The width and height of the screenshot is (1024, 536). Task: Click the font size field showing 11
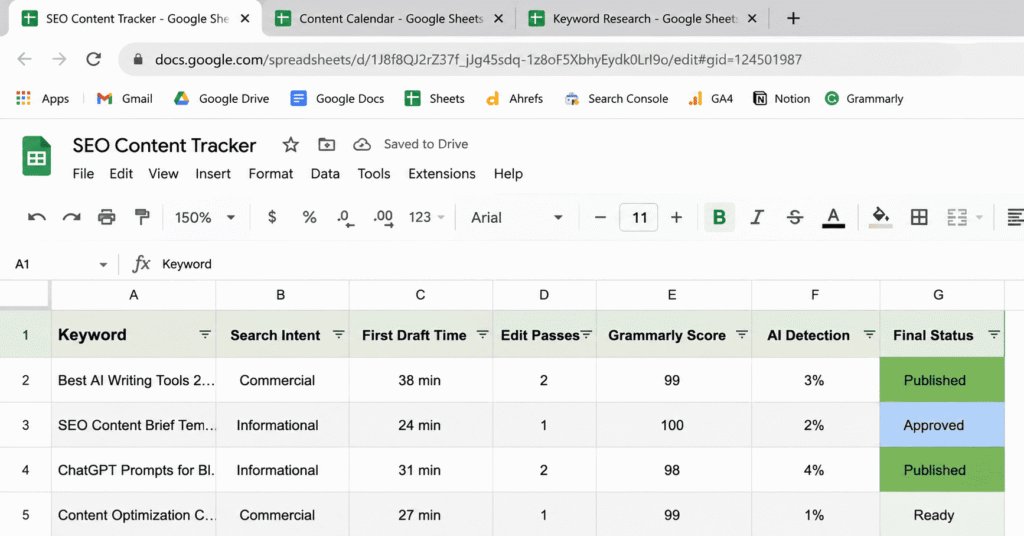tap(639, 217)
